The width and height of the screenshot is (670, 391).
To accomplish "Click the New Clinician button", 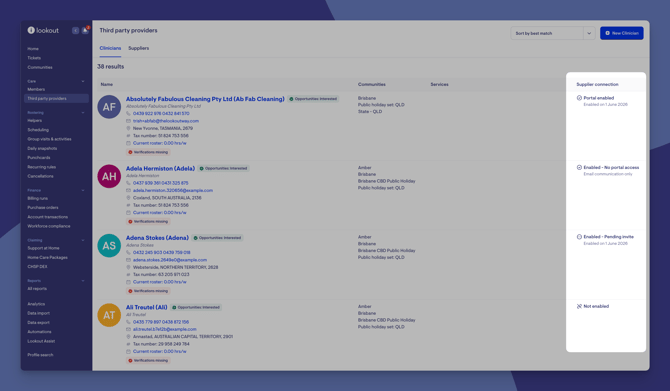I will tap(622, 33).
